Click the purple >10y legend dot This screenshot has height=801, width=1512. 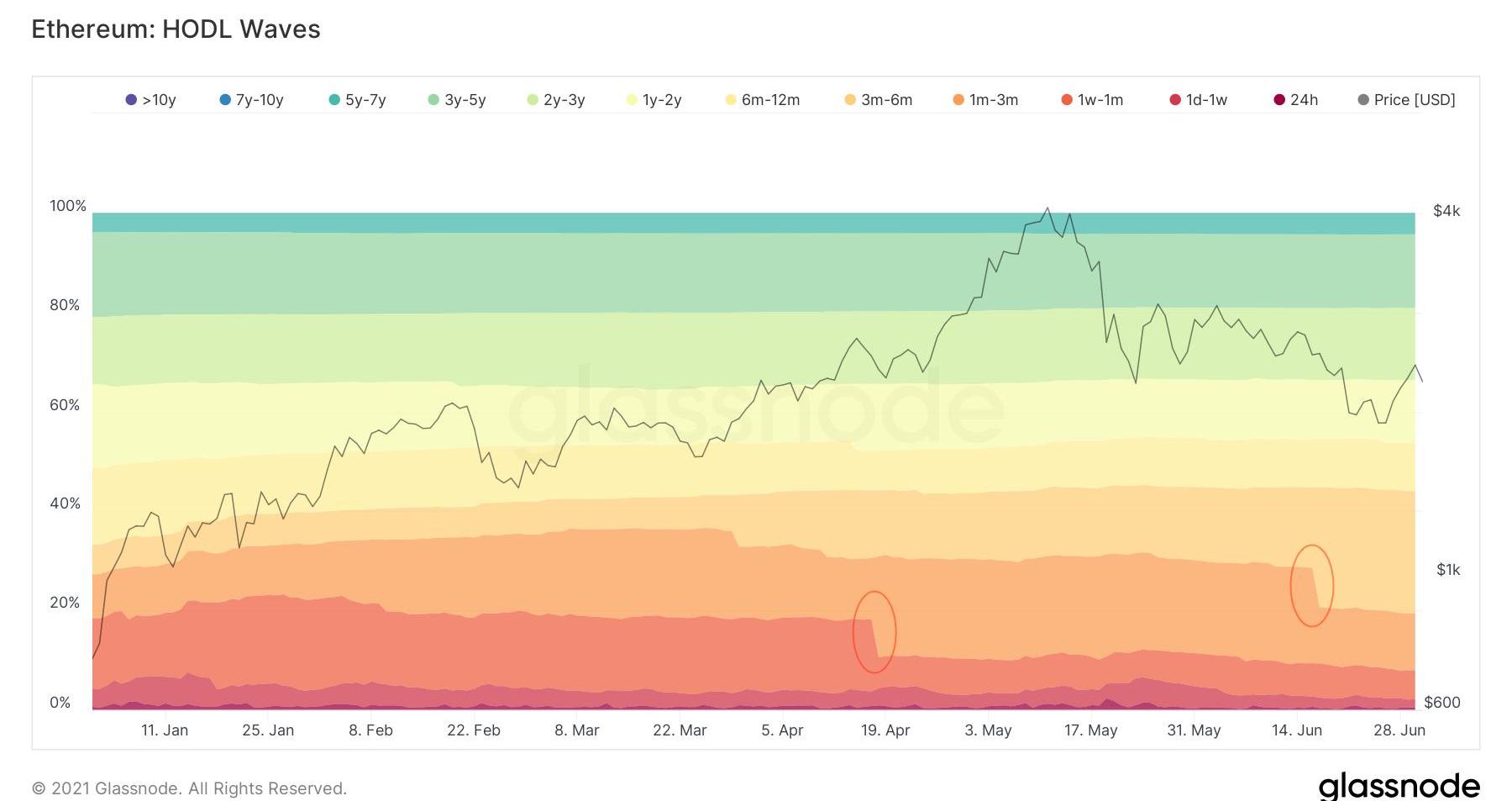(x=131, y=100)
